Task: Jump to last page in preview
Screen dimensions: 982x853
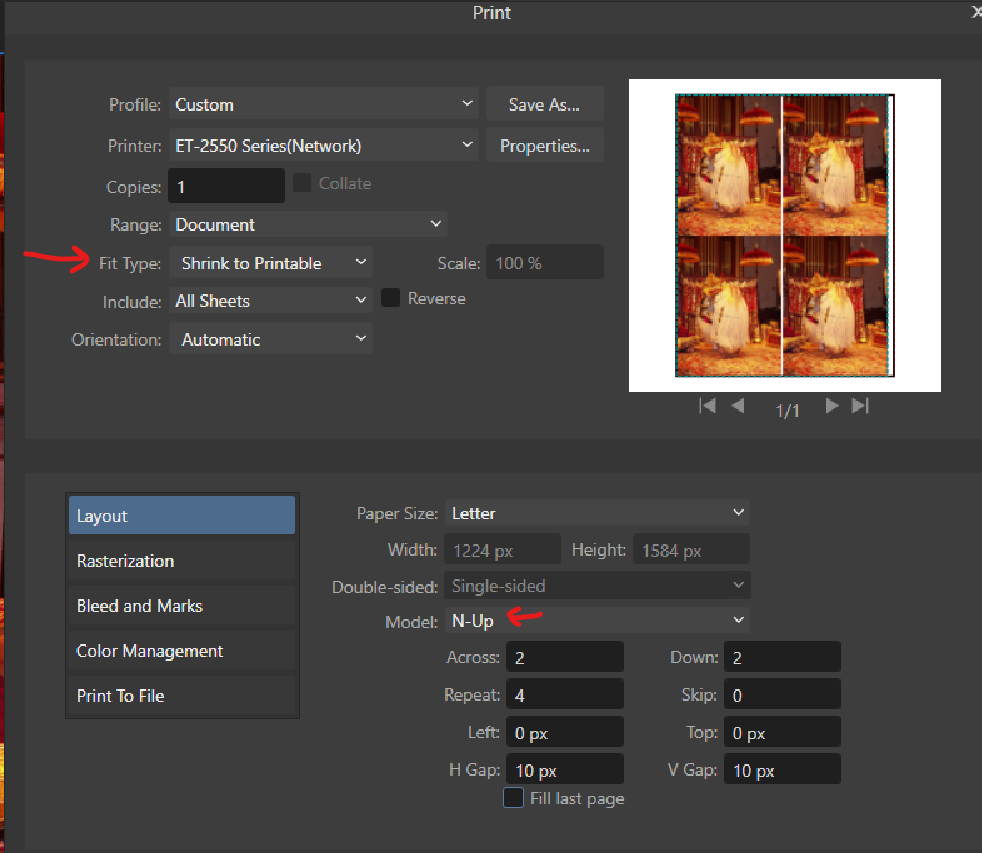Action: pyautogui.click(x=860, y=406)
